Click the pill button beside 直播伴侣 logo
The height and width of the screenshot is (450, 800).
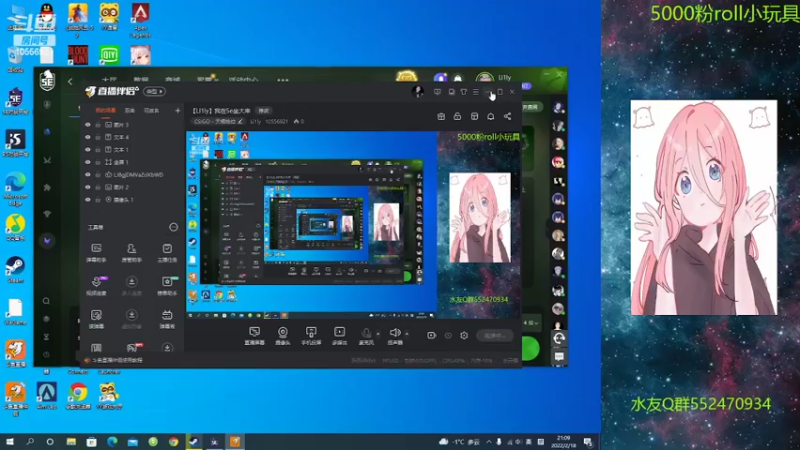pos(154,91)
